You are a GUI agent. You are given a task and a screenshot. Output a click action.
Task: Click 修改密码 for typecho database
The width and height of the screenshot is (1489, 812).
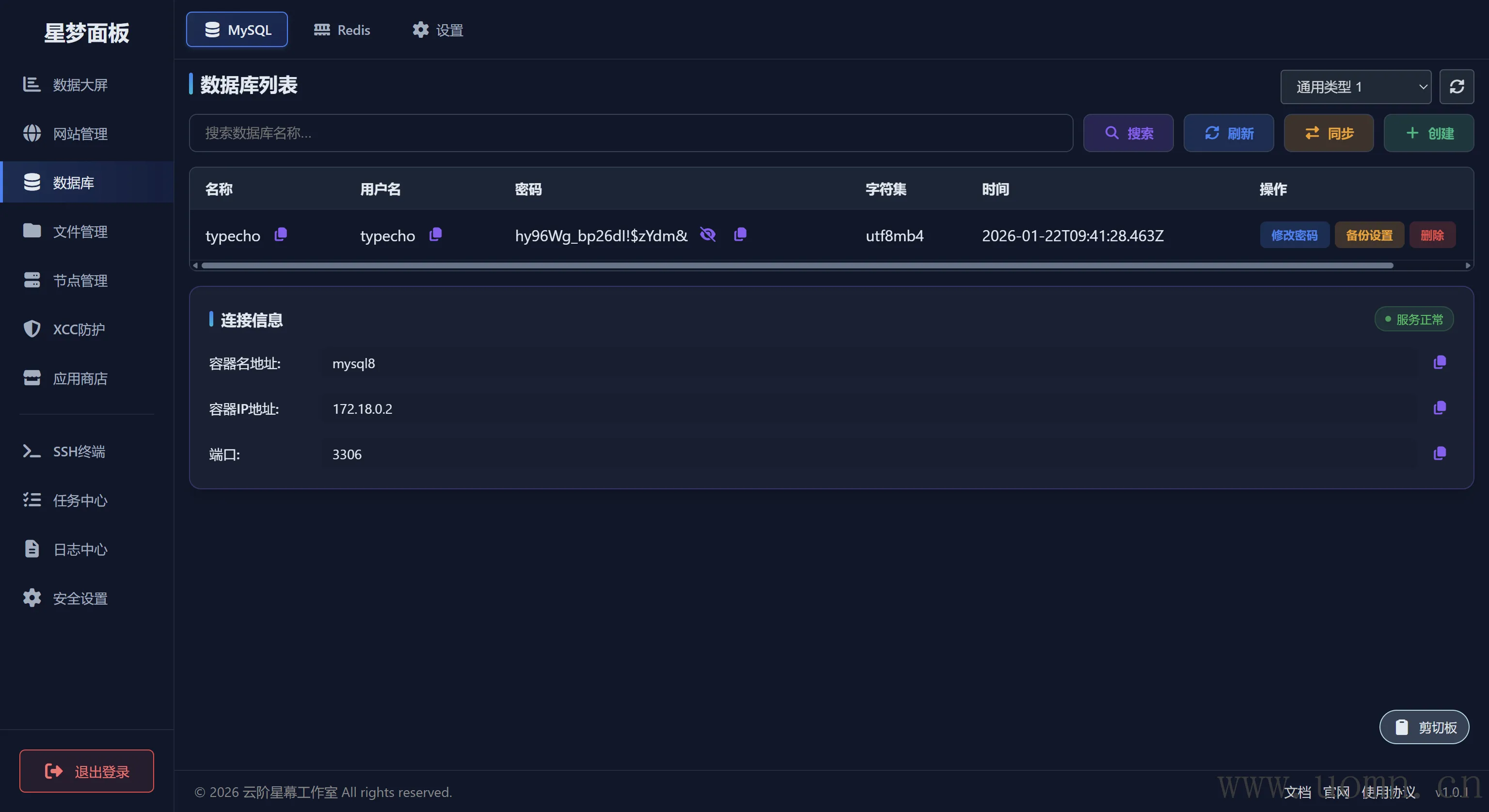click(x=1294, y=235)
